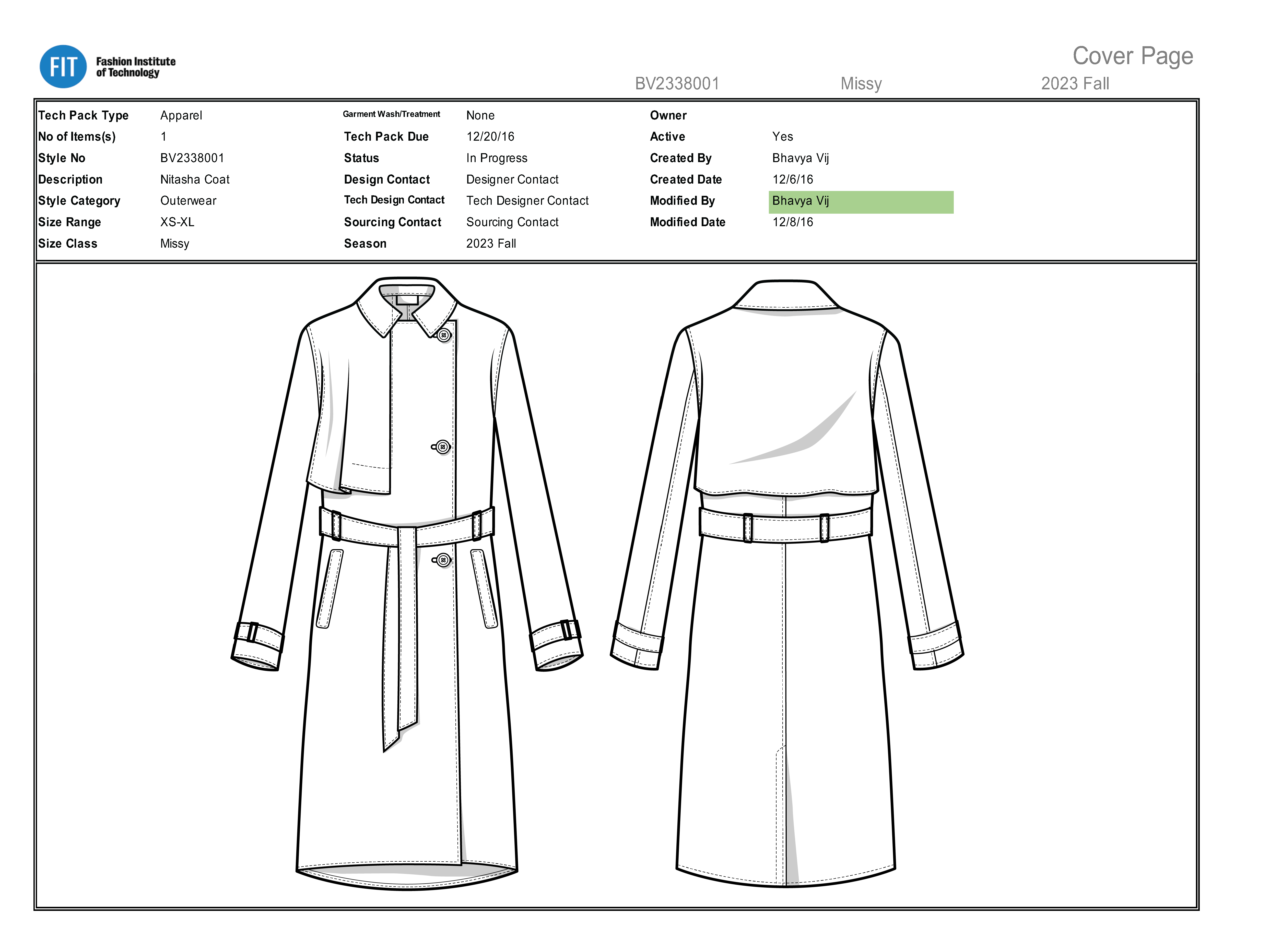1270x952 pixels.
Task: Select the status 'In Progress'
Action: point(497,158)
